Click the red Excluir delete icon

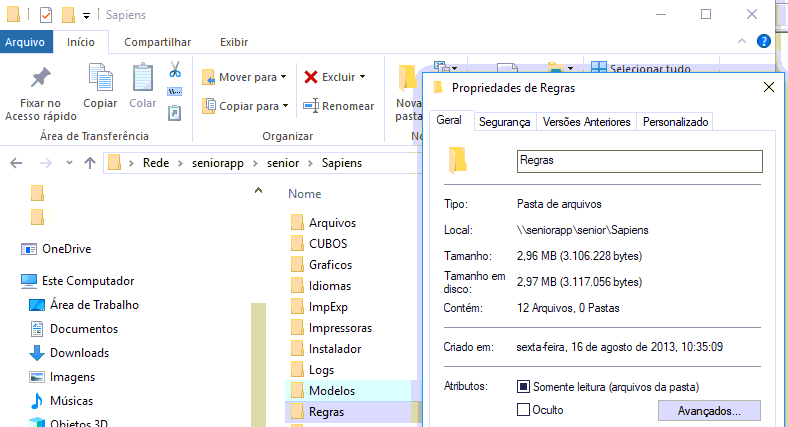[311, 77]
